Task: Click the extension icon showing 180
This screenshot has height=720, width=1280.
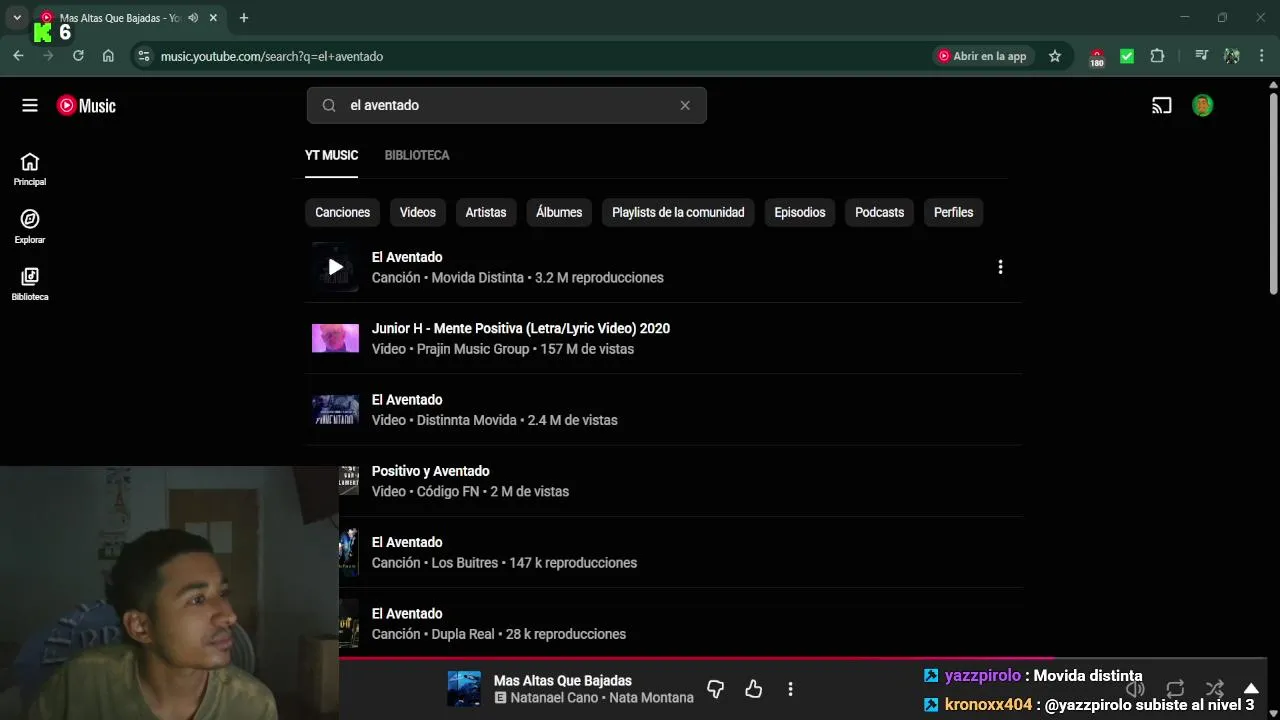Action: 1097,57
